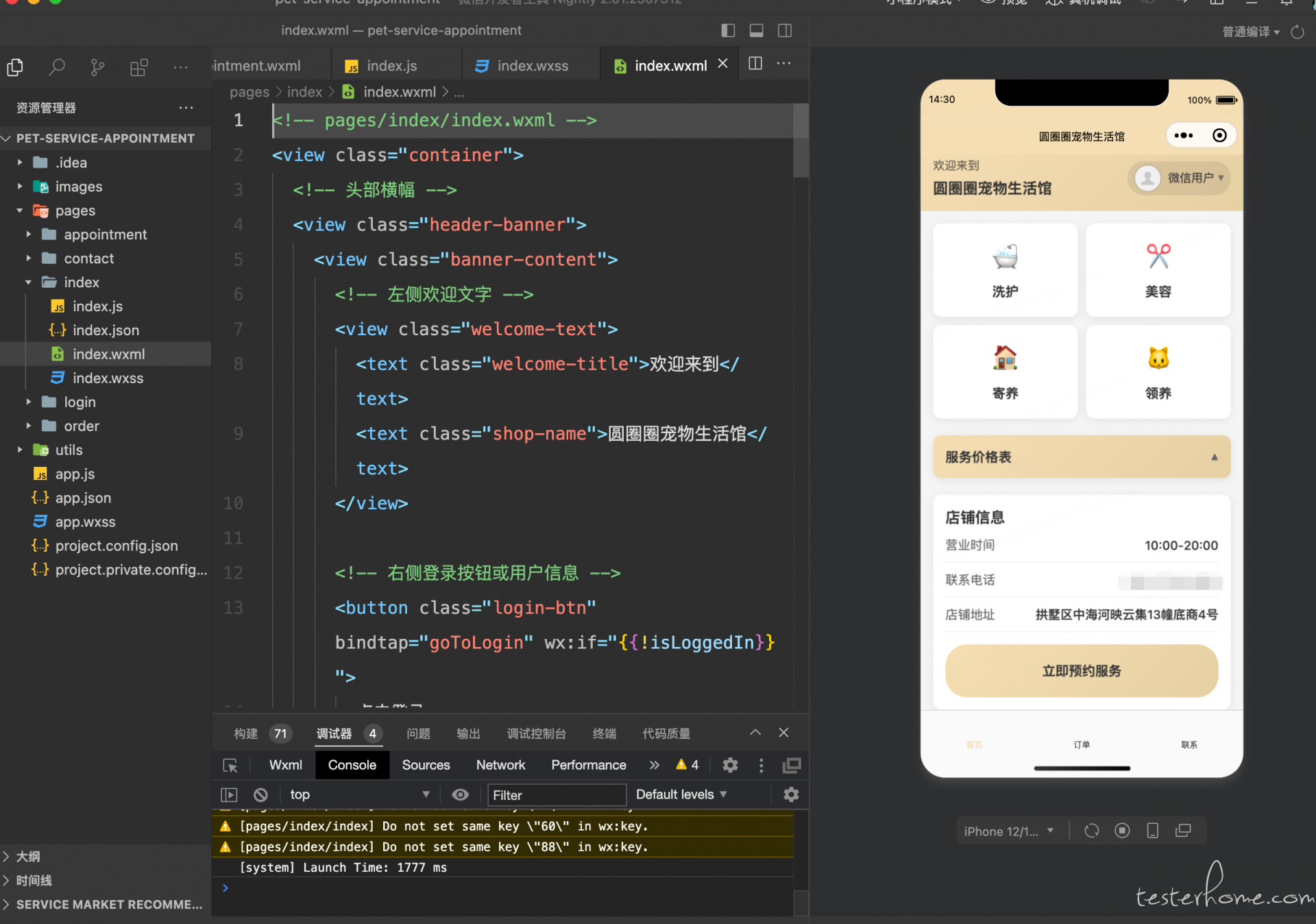
Task: Tap the 洗护 service card
Action: [x=1005, y=270]
